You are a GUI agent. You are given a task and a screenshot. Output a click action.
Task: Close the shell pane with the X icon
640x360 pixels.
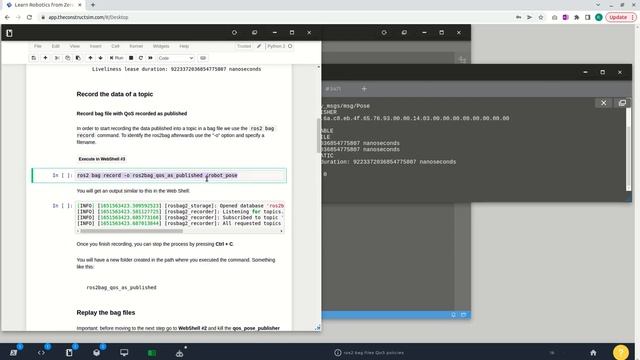tap(604, 103)
